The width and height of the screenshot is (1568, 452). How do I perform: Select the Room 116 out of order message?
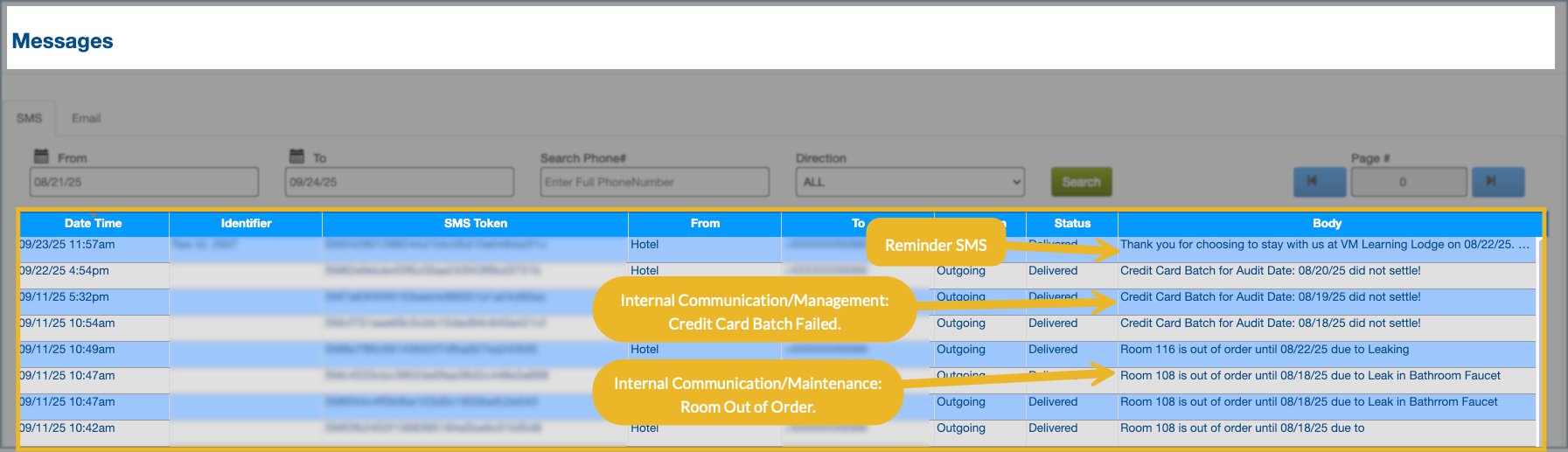pyautogui.click(x=1265, y=350)
